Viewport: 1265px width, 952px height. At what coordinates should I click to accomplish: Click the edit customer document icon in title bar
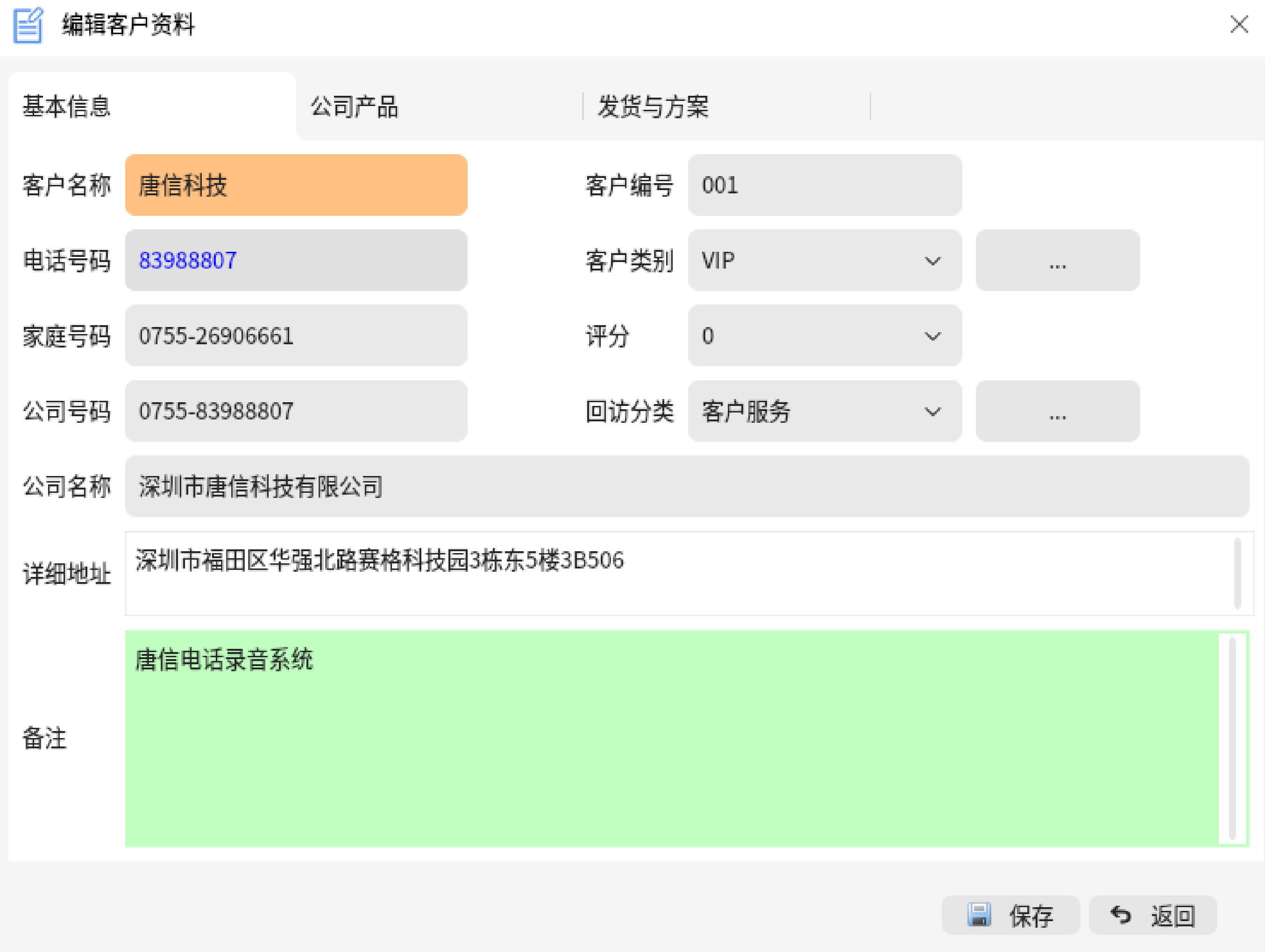(28, 25)
